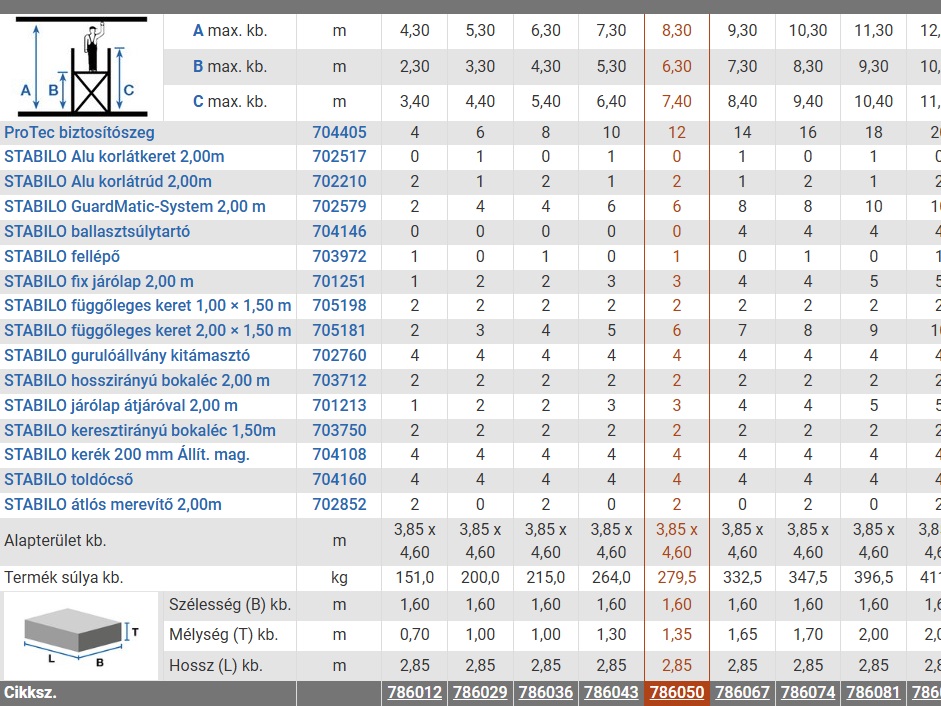
Task: Click article number 704108
Action: click(x=339, y=454)
